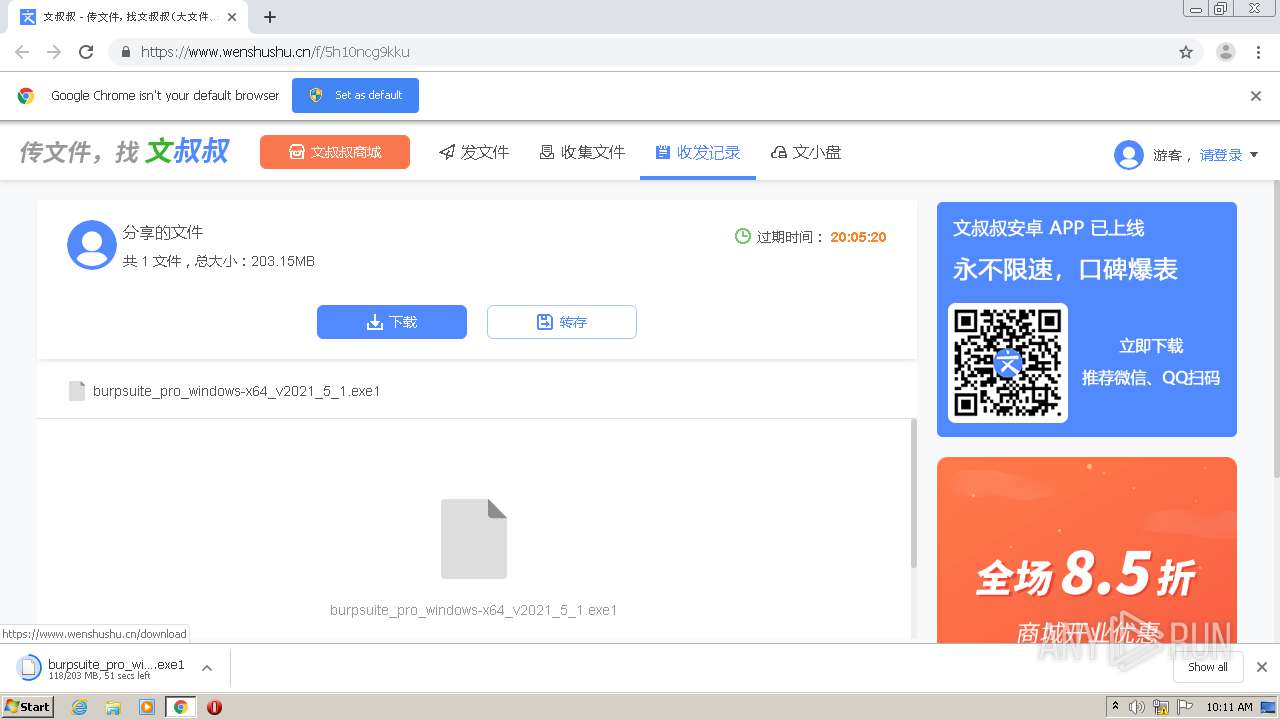1280x720 pixels.
Task: Click Show all downloads button
Action: pyautogui.click(x=1208, y=667)
